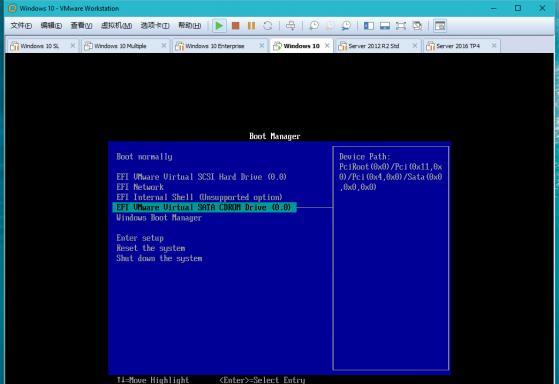Close the Server 2016 TP4 tab
559x384 pixels.
(x=494, y=46)
